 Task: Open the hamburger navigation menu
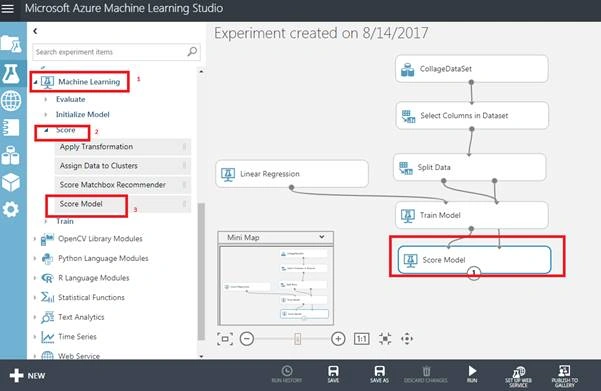tap(7, 8)
